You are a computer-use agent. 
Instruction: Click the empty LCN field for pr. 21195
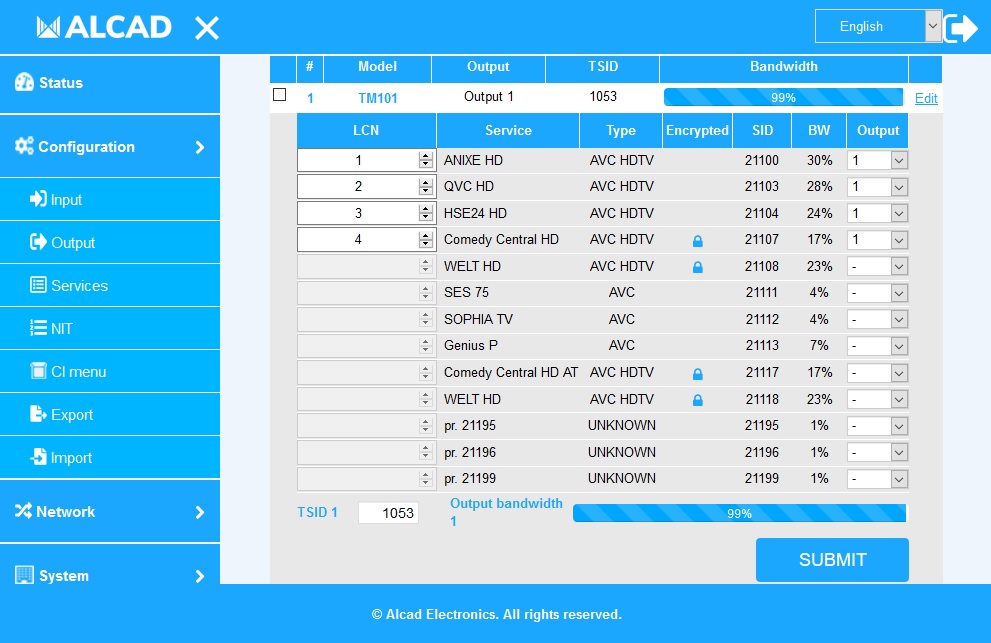(366, 426)
